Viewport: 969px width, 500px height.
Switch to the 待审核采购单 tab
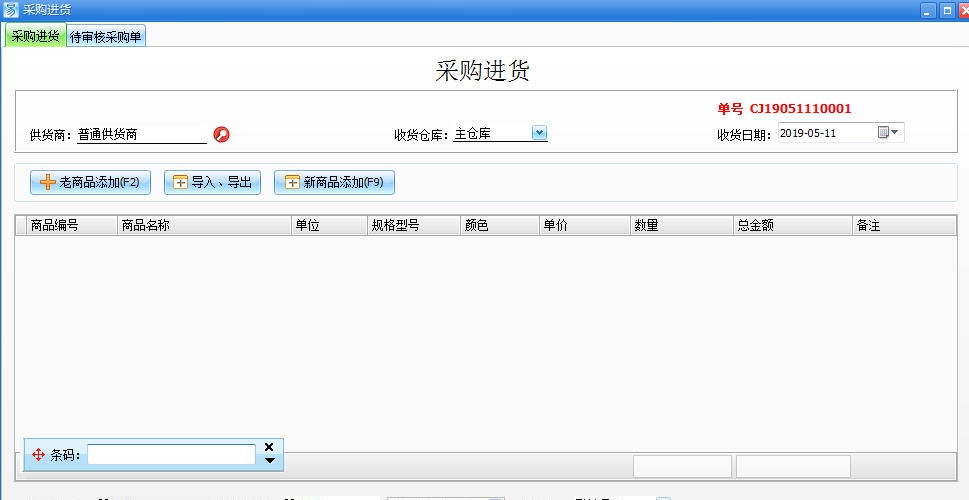pyautogui.click(x=106, y=37)
